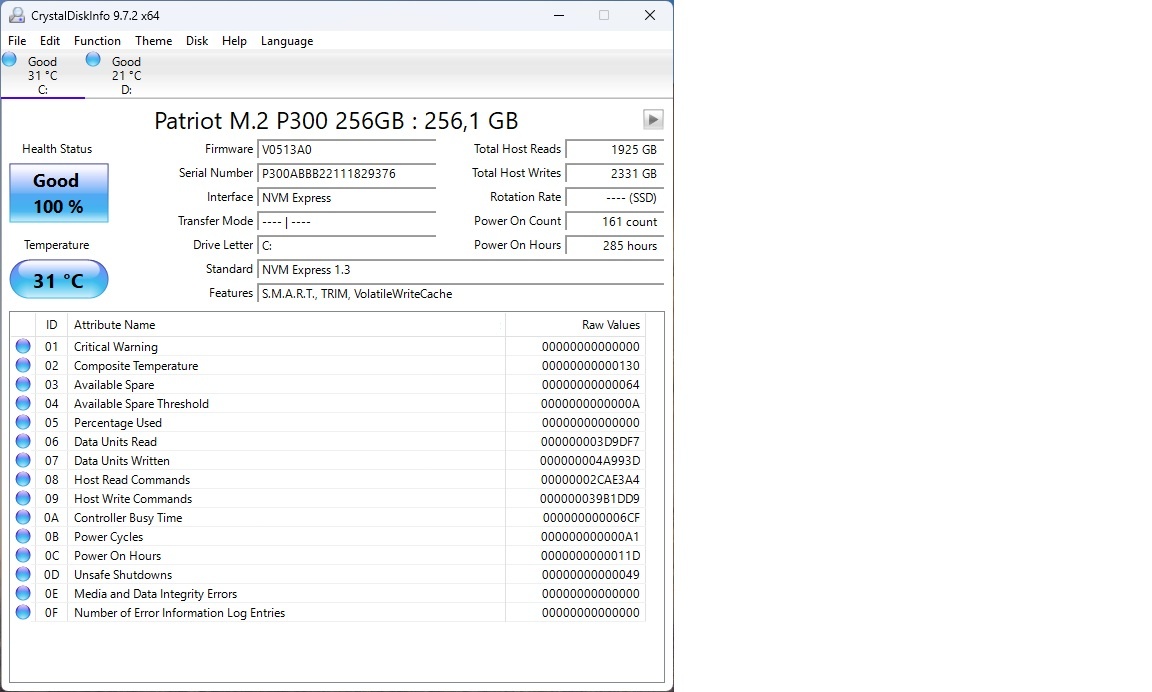
Task: Open the Function menu
Action: pyautogui.click(x=97, y=41)
